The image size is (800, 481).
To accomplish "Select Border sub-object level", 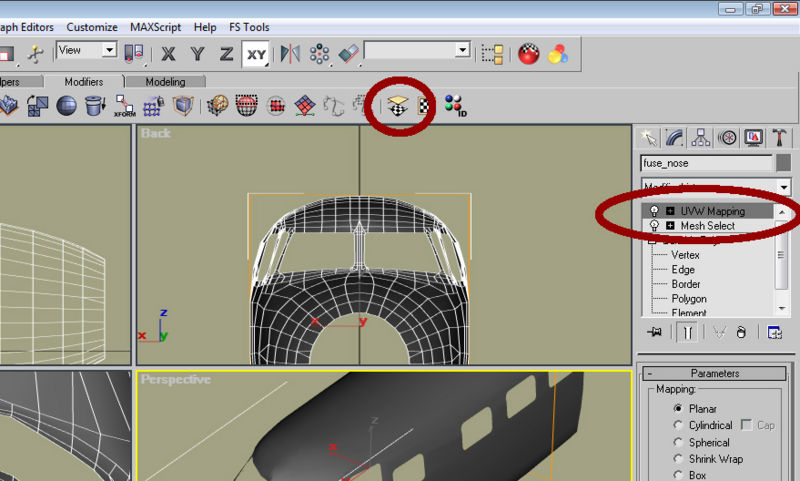I will coord(686,284).
